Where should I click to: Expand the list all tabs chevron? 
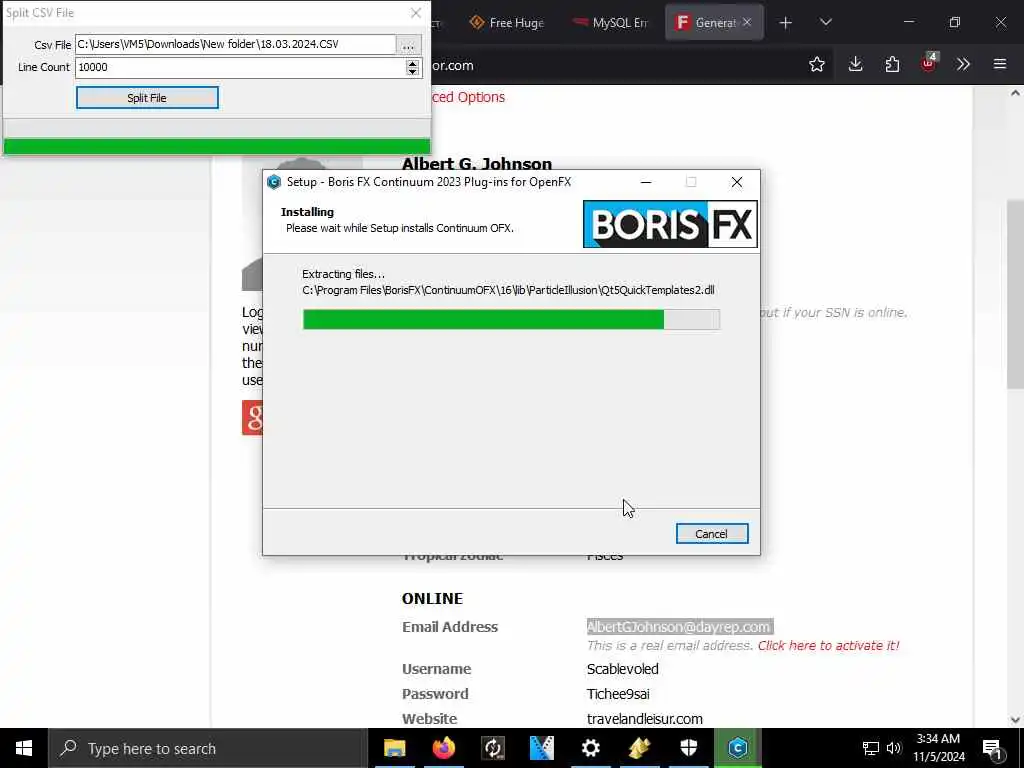[825, 23]
